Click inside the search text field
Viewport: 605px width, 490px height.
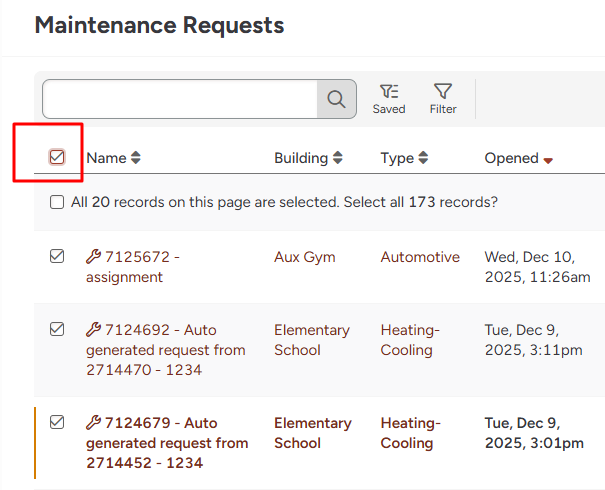180,99
